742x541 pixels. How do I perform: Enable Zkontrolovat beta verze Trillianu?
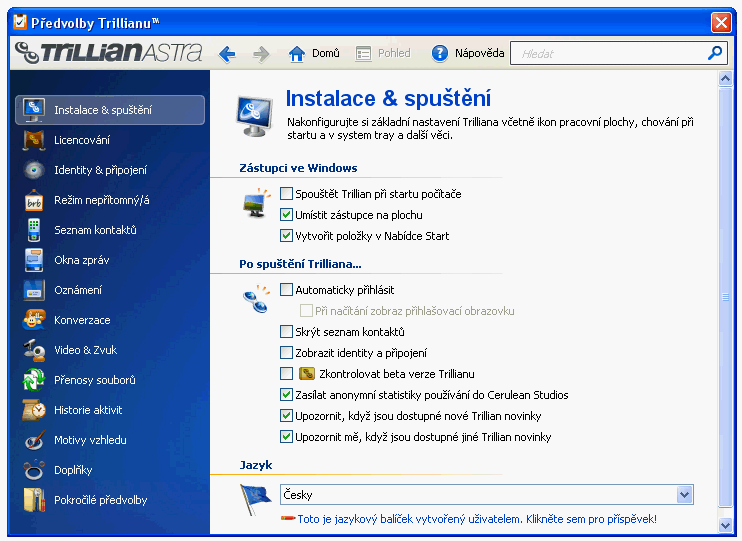[x=286, y=373]
